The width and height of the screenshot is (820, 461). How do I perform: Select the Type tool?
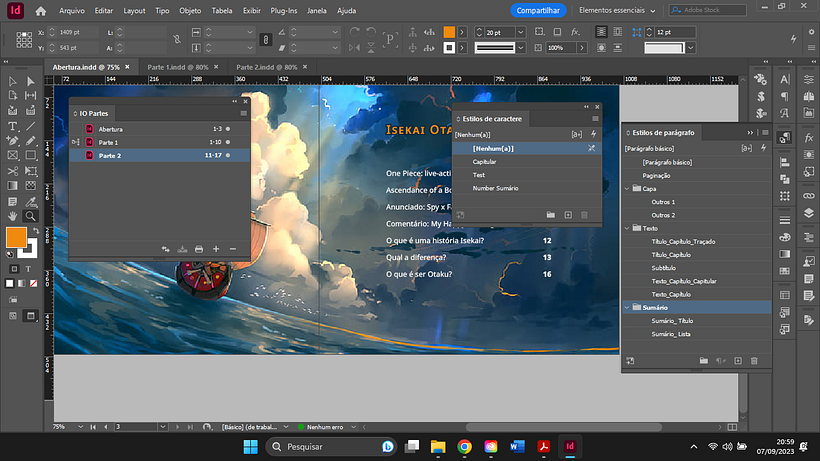[x=13, y=126]
